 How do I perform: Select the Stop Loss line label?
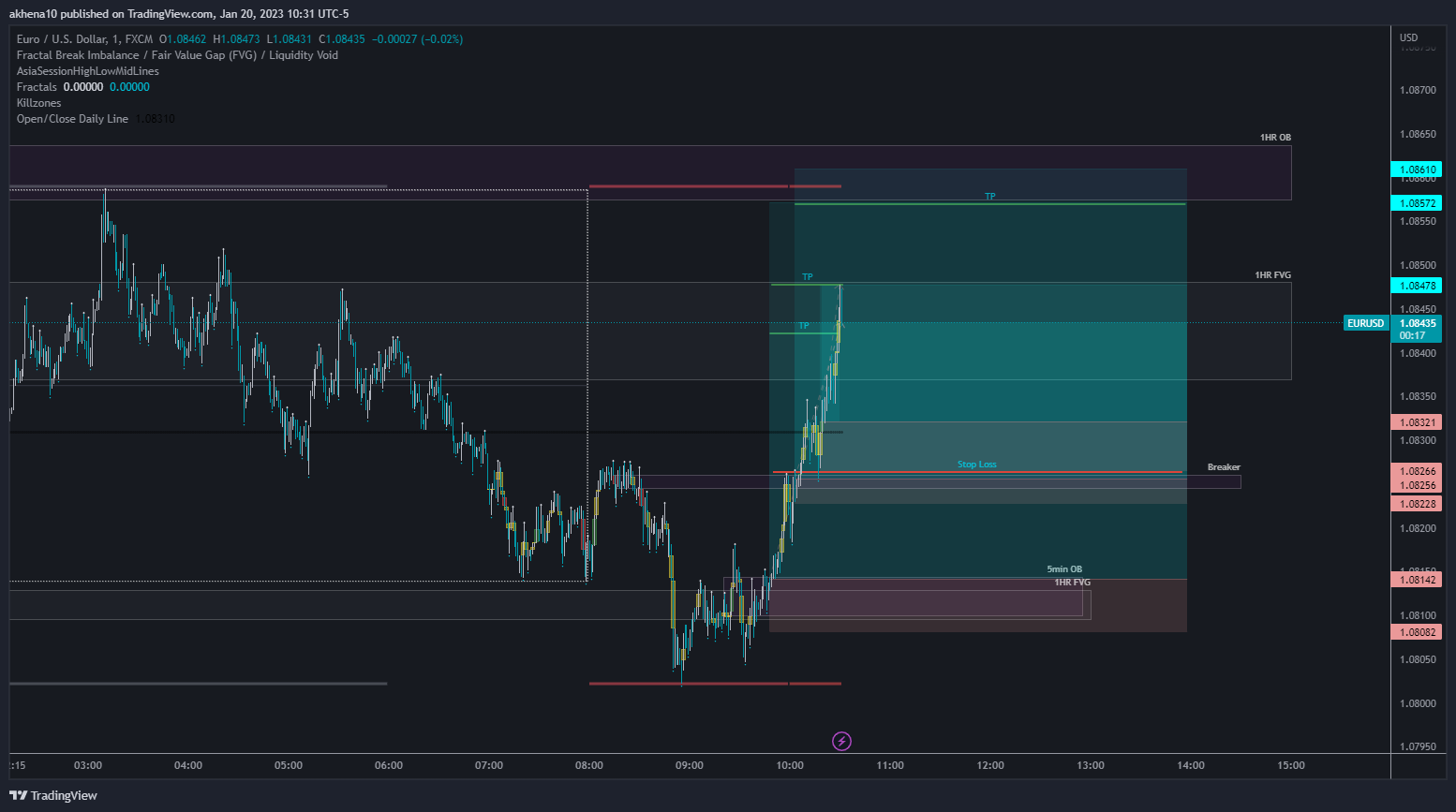coord(976,465)
